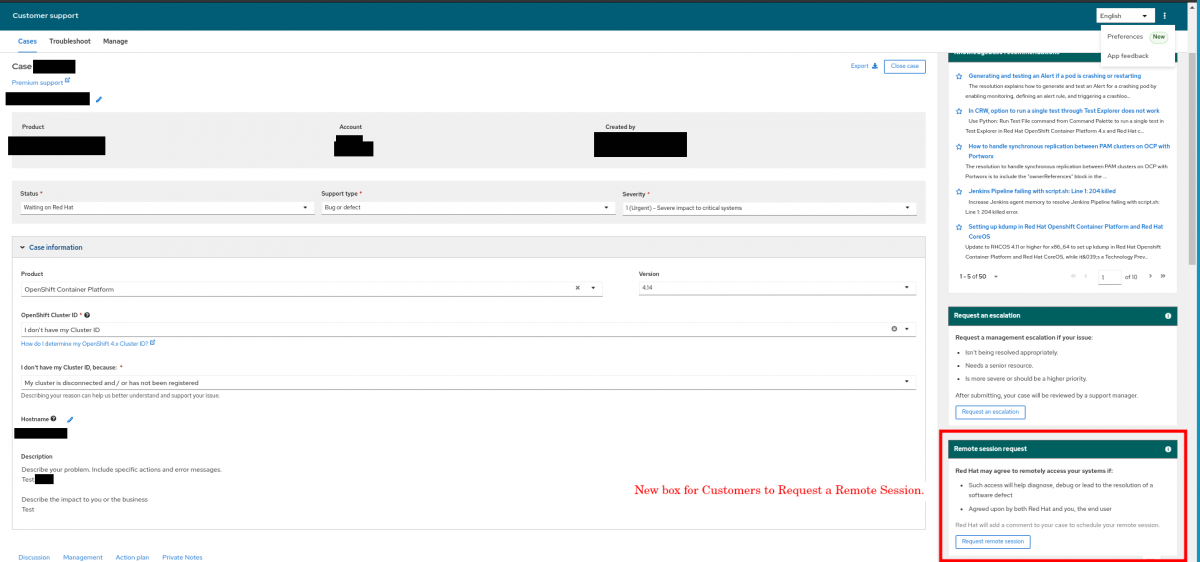Viewport: 1200px width, 562px height.
Task: Click info icon on Remote session request header
Action: coord(1168,449)
